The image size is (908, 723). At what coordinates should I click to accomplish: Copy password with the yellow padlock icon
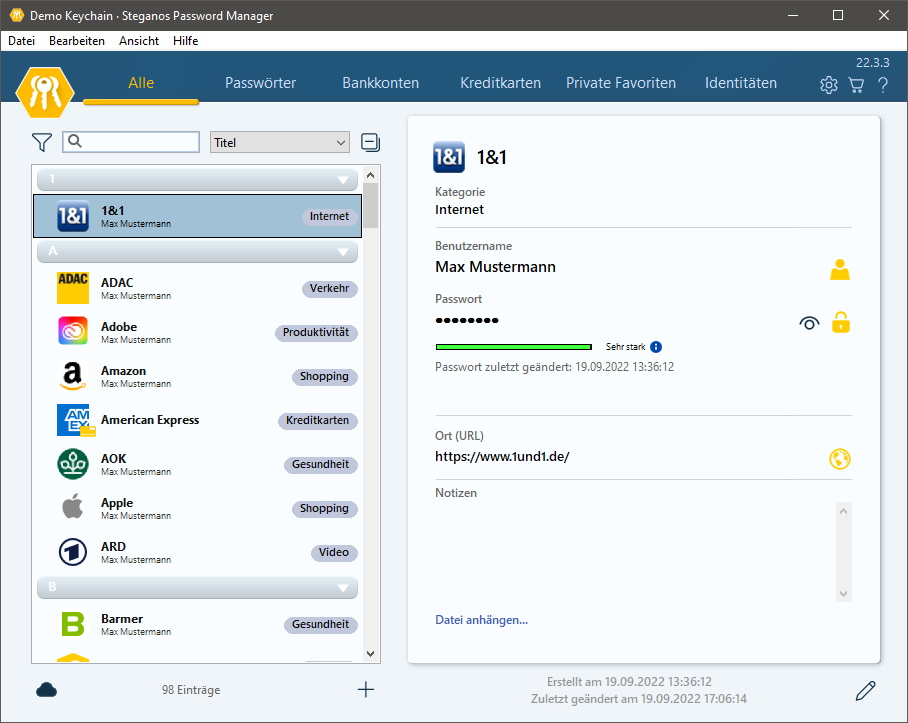(840, 322)
